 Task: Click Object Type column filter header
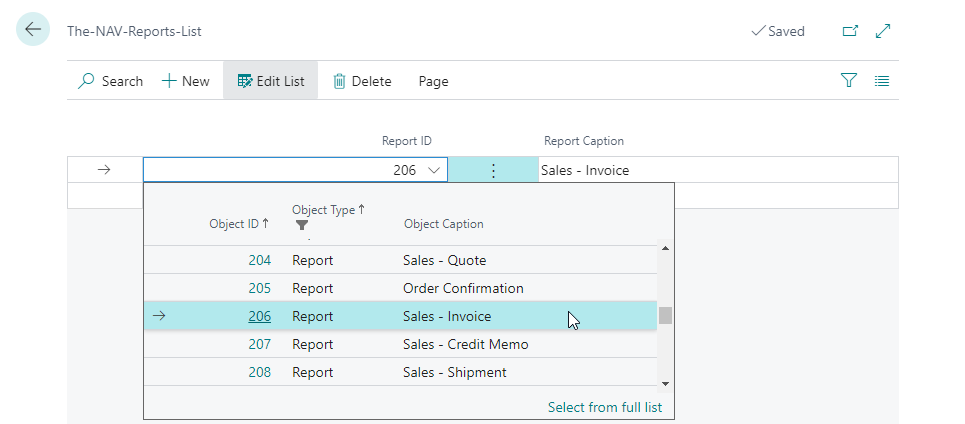pyautogui.click(x=328, y=211)
